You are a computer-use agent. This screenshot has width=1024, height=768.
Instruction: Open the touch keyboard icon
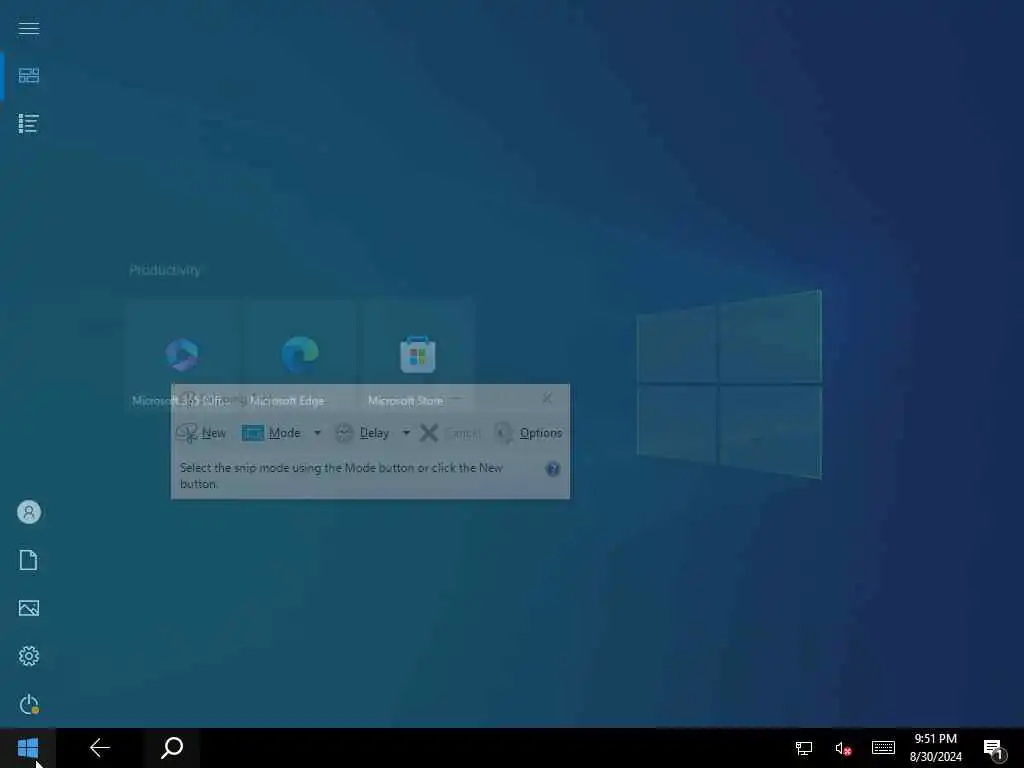coord(883,748)
